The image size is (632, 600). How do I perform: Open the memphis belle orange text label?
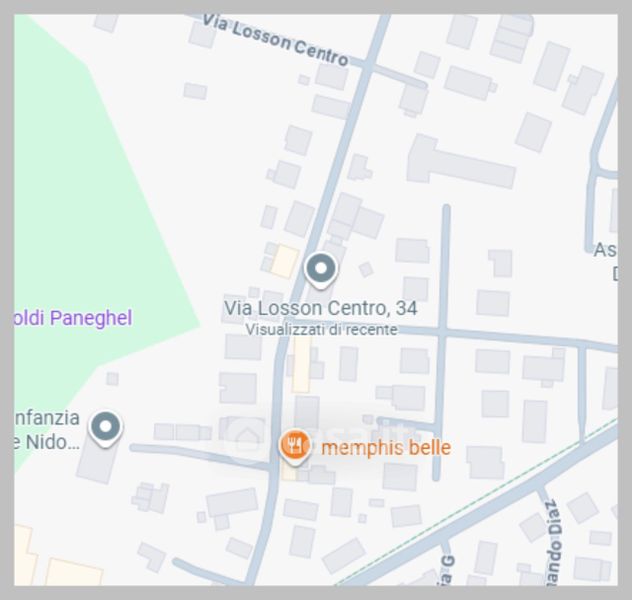point(386,448)
